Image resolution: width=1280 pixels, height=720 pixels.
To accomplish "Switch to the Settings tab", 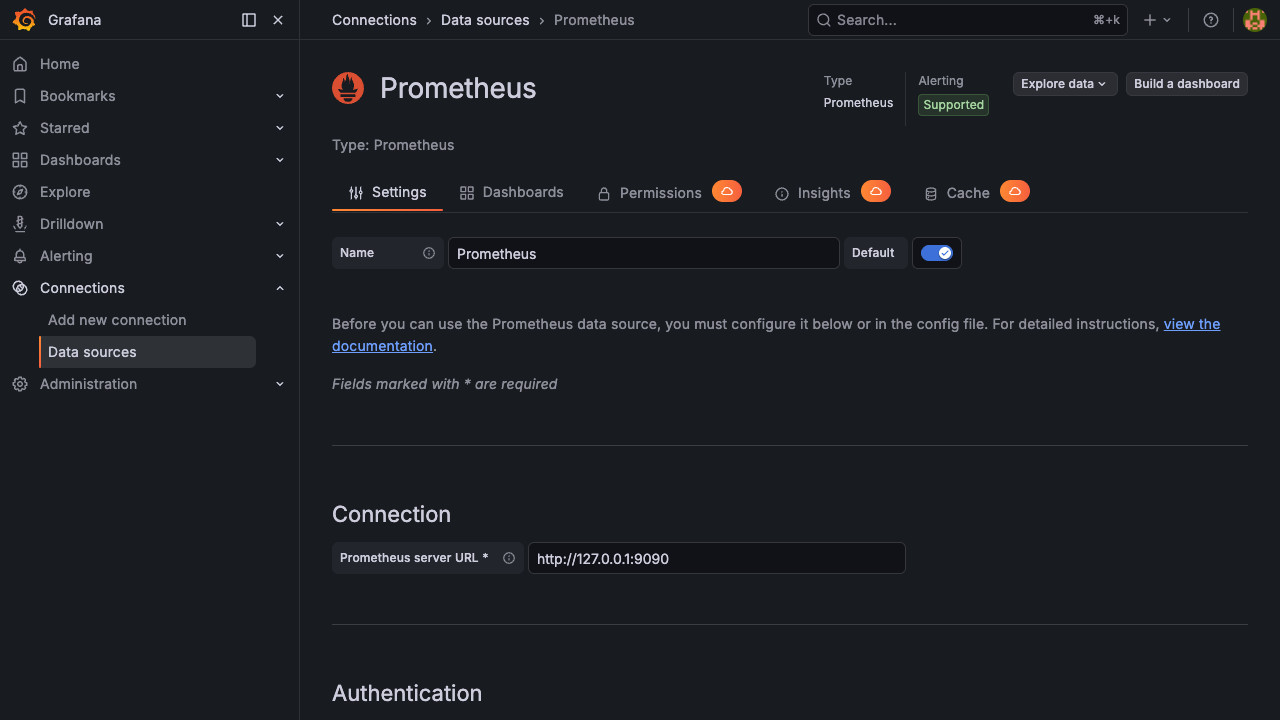I will pyautogui.click(x=387, y=192).
